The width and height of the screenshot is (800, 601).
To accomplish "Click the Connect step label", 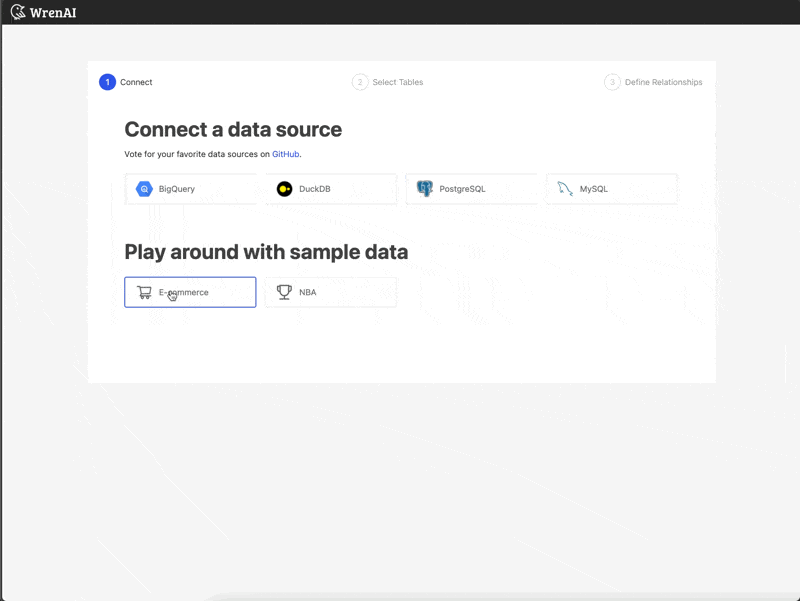I will pyautogui.click(x=135, y=82).
